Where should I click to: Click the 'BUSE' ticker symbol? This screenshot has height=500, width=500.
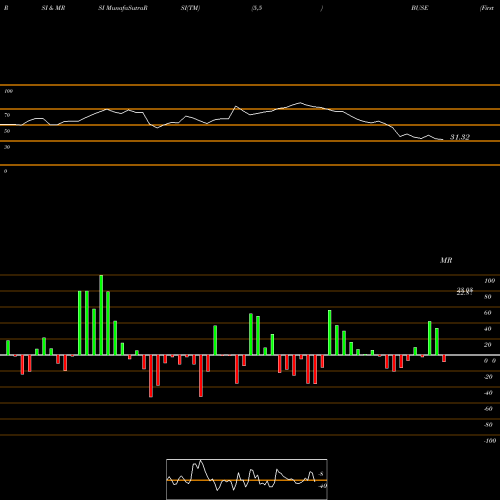click(x=420, y=8)
